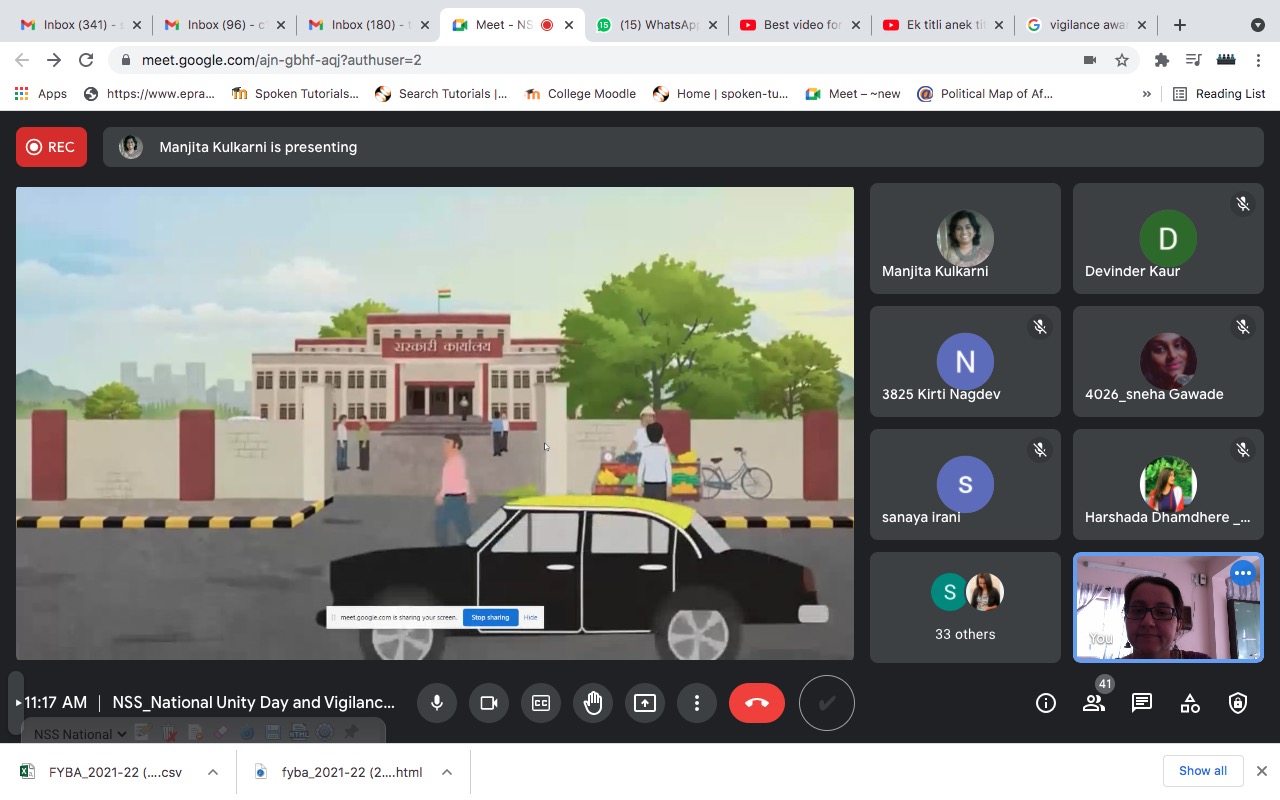Turn on captions
The image size is (1280, 800).
[x=541, y=703]
